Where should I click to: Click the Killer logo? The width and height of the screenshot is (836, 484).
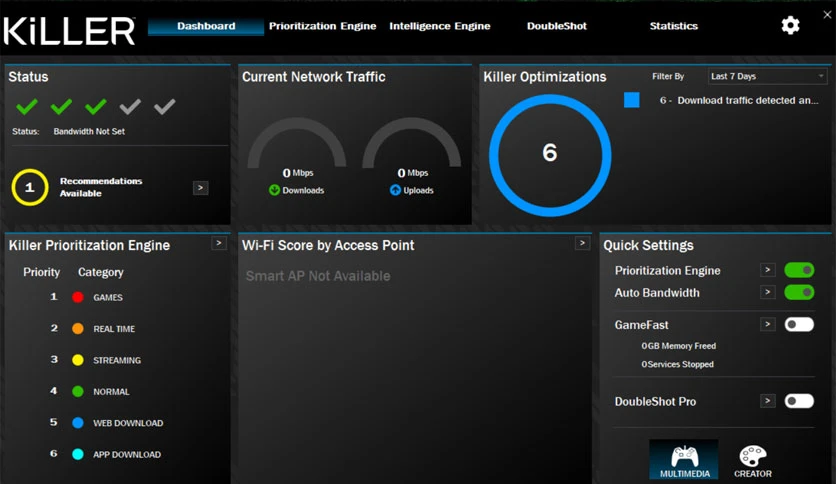pyautogui.click(x=69, y=31)
